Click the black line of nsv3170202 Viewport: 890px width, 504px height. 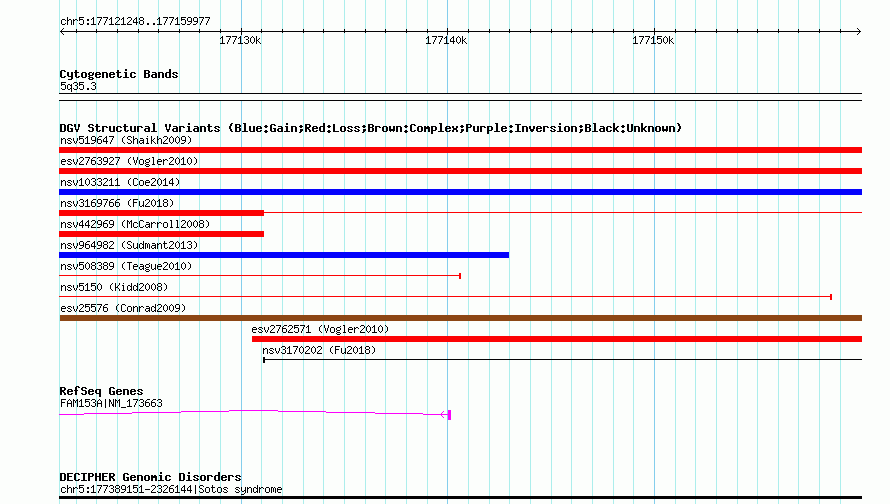pyautogui.click(x=562, y=360)
